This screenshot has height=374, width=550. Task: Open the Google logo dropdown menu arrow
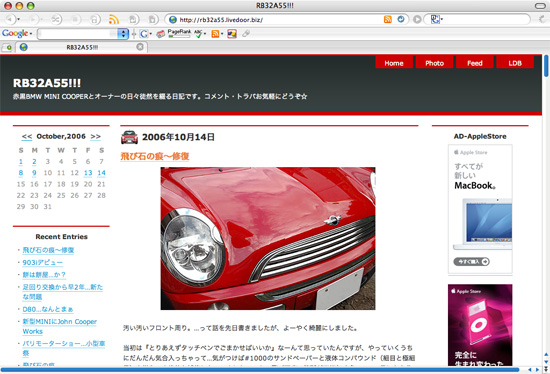pyautogui.click(x=31, y=34)
